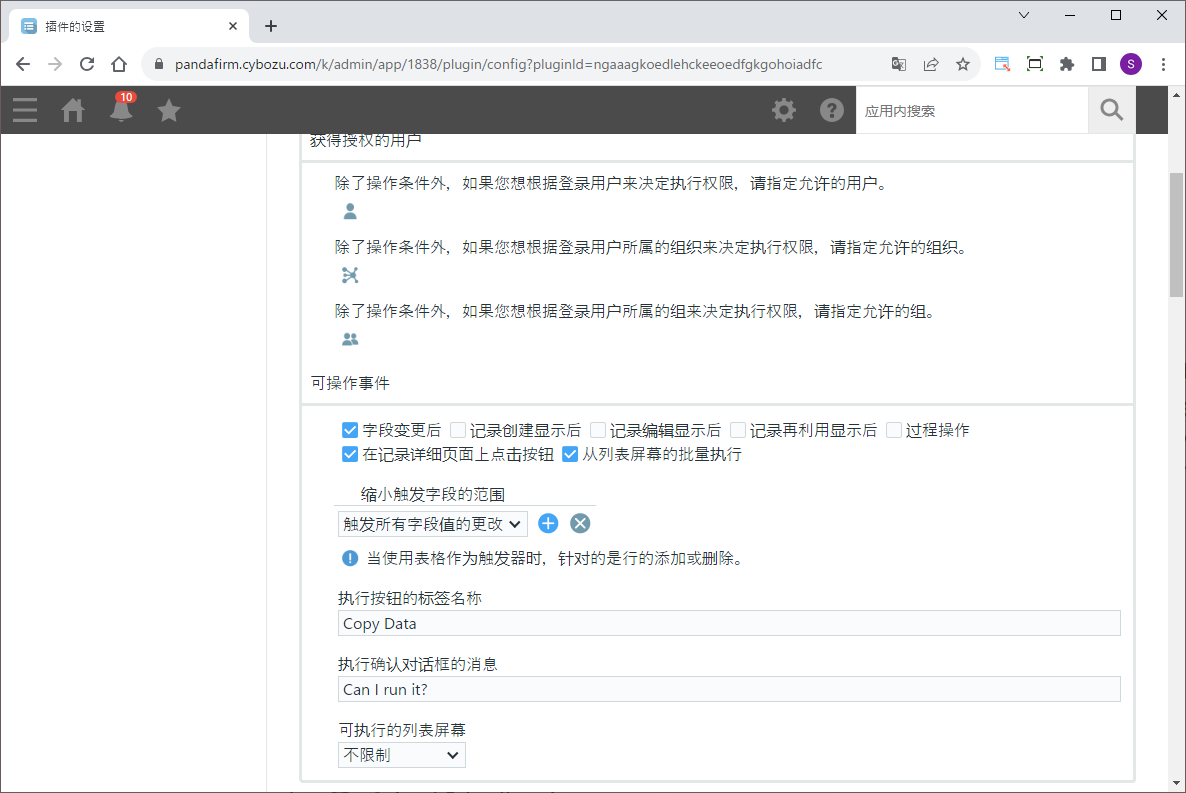Open bookmarks star in kintone header

(169, 110)
